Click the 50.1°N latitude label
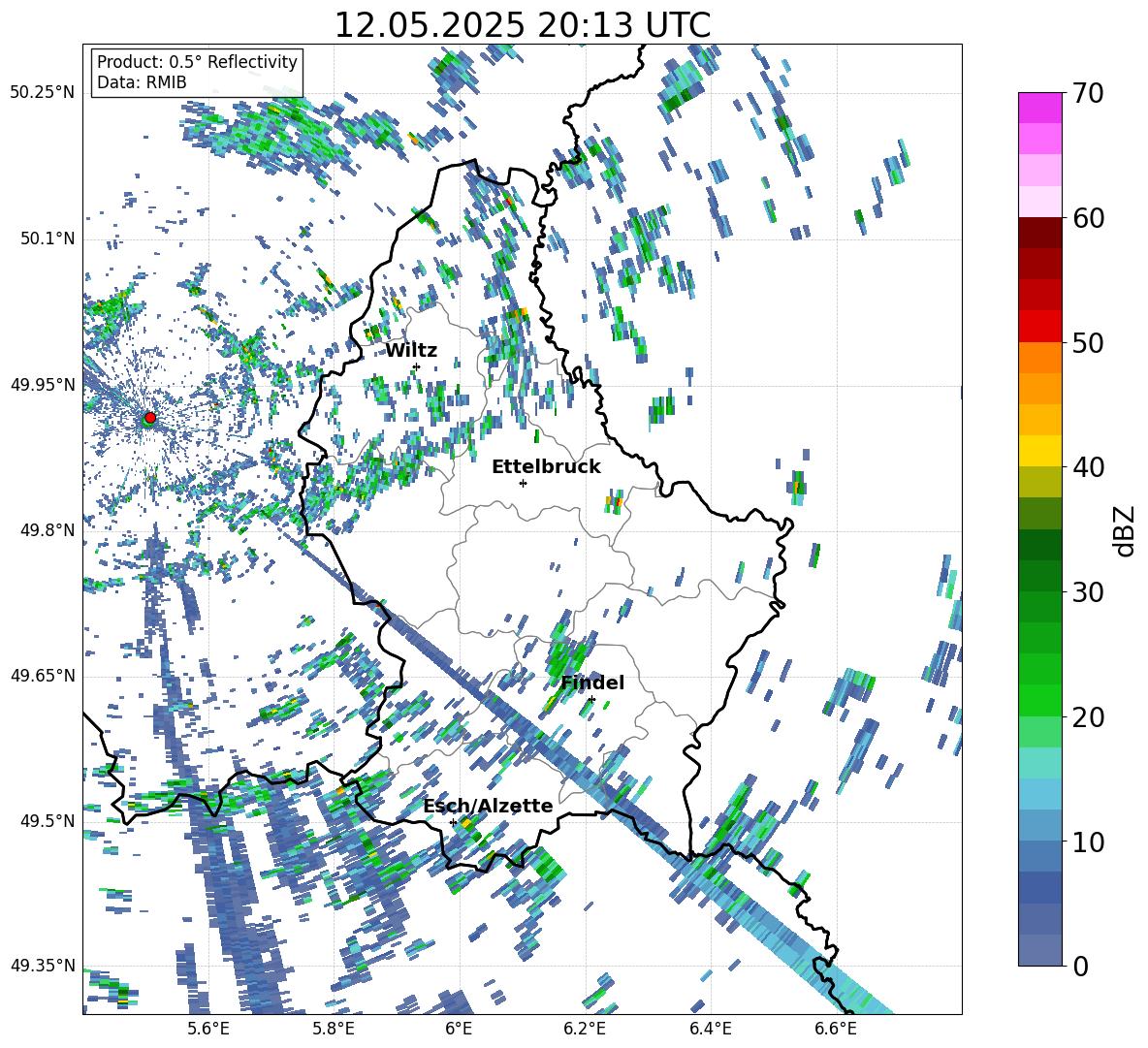 (48, 238)
